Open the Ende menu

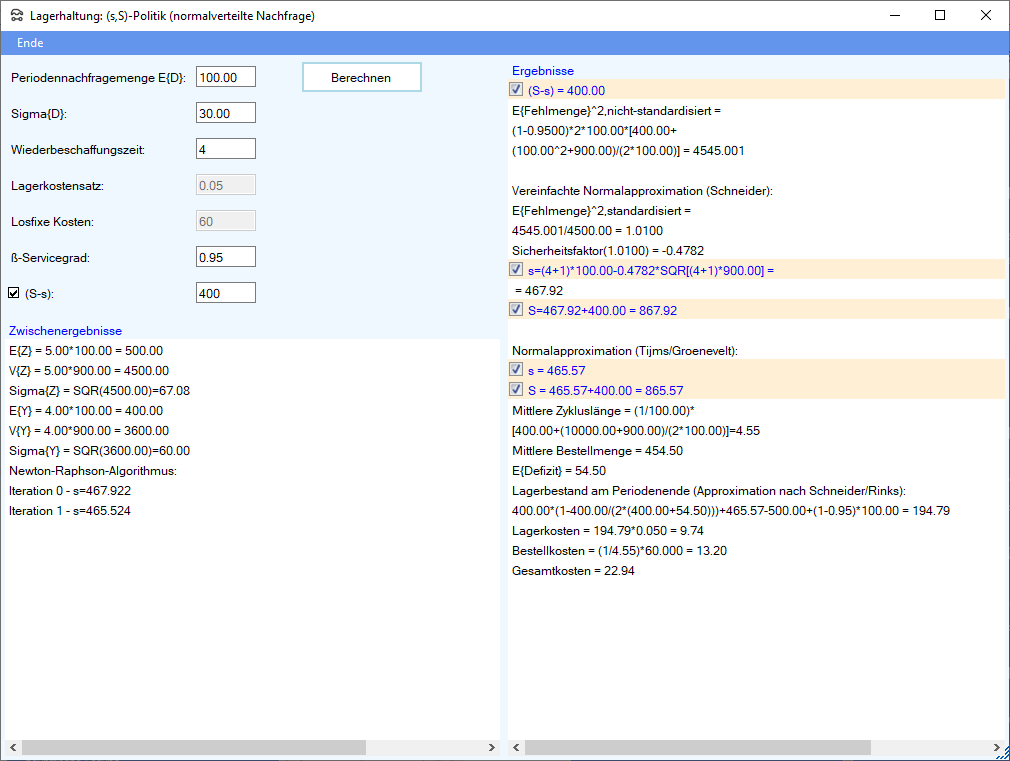click(x=30, y=43)
